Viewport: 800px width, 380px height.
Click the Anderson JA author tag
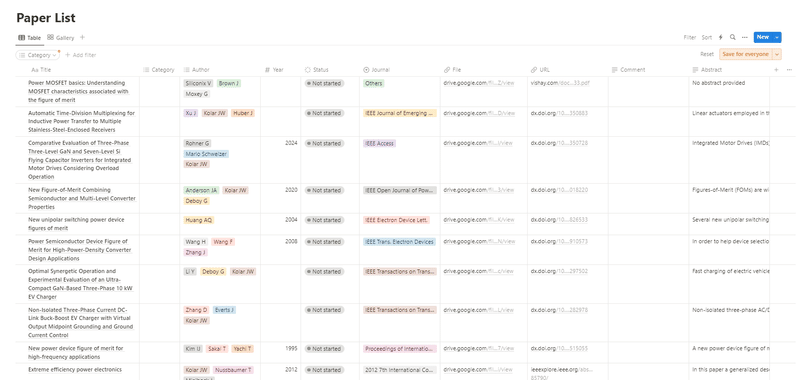coord(201,190)
